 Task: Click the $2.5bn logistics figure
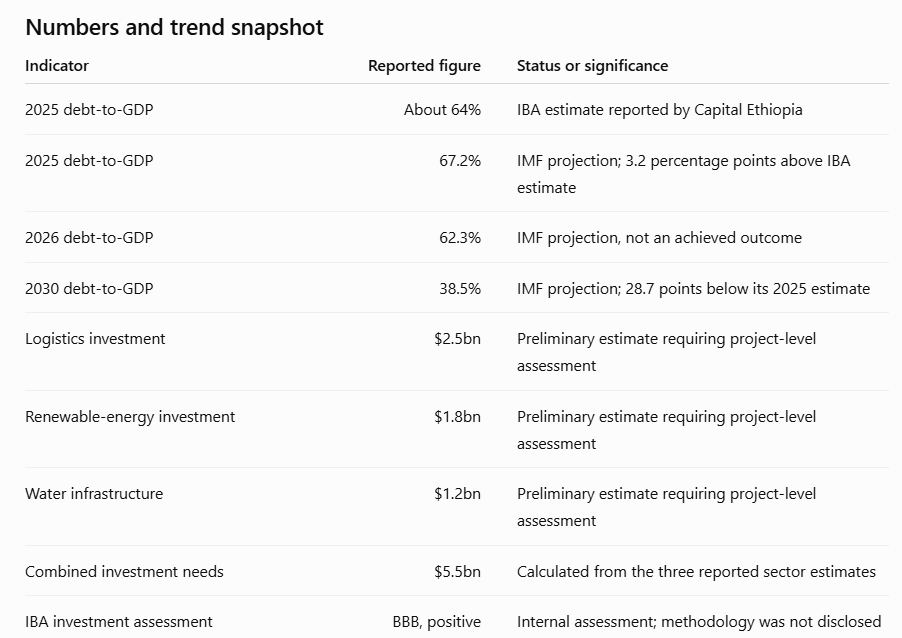[457, 338]
